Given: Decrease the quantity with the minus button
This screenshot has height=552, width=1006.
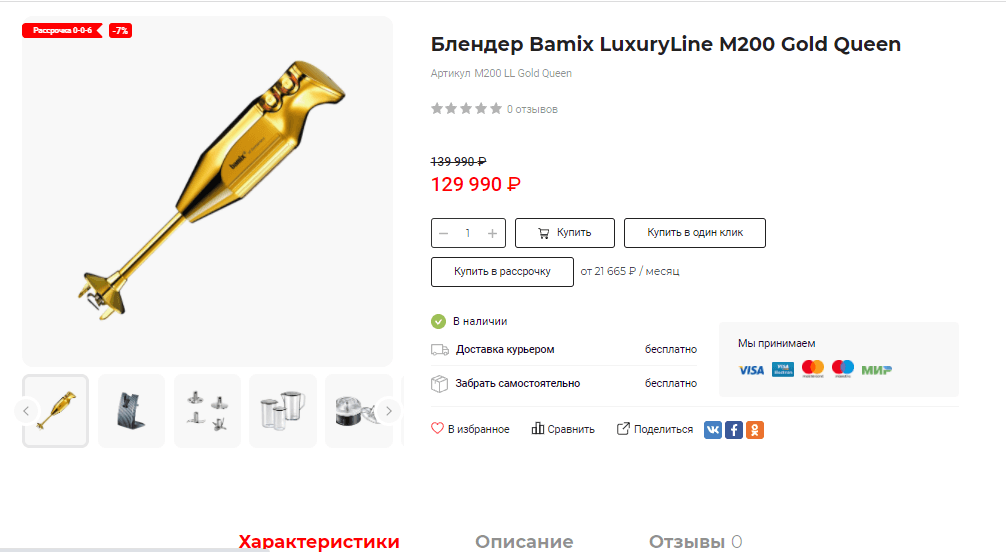Looking at the screenshot, I should click(443, 233).
